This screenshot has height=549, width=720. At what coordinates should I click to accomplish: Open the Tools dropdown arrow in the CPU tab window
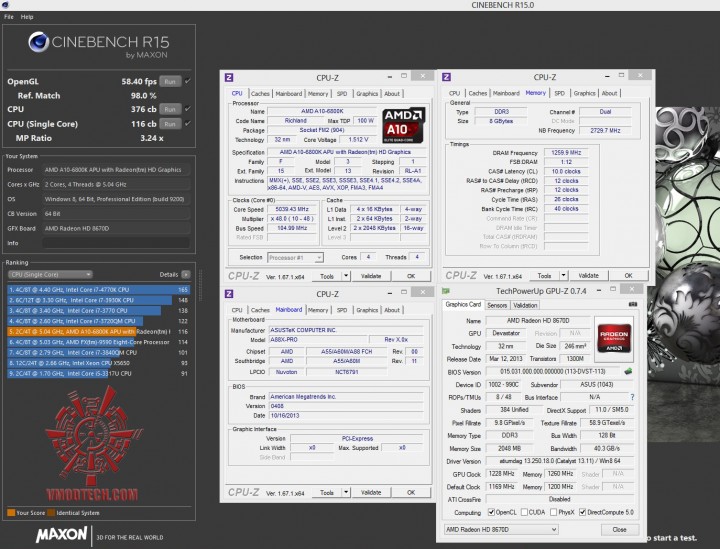pyautogui.click(x=346, y=276)
